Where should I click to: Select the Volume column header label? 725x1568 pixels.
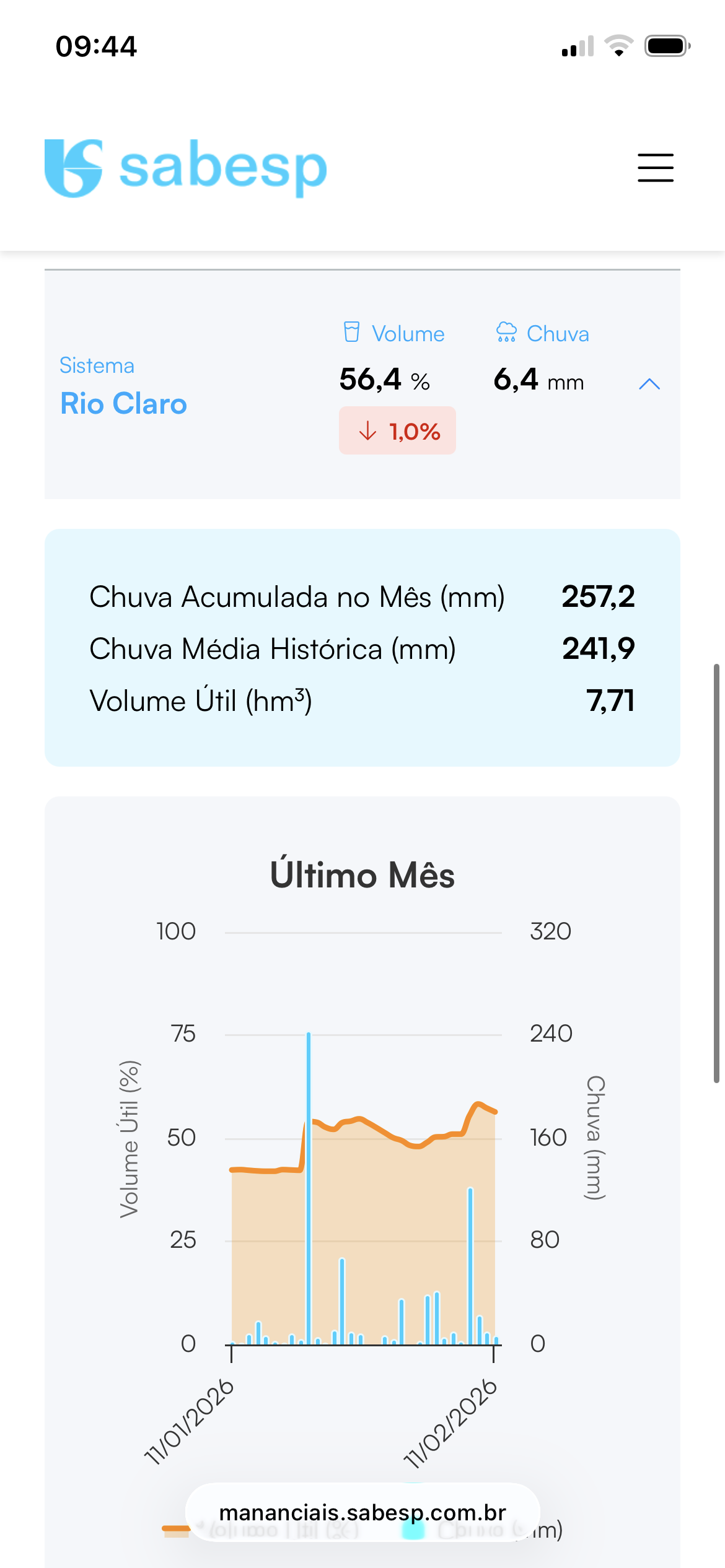(408, 334)
